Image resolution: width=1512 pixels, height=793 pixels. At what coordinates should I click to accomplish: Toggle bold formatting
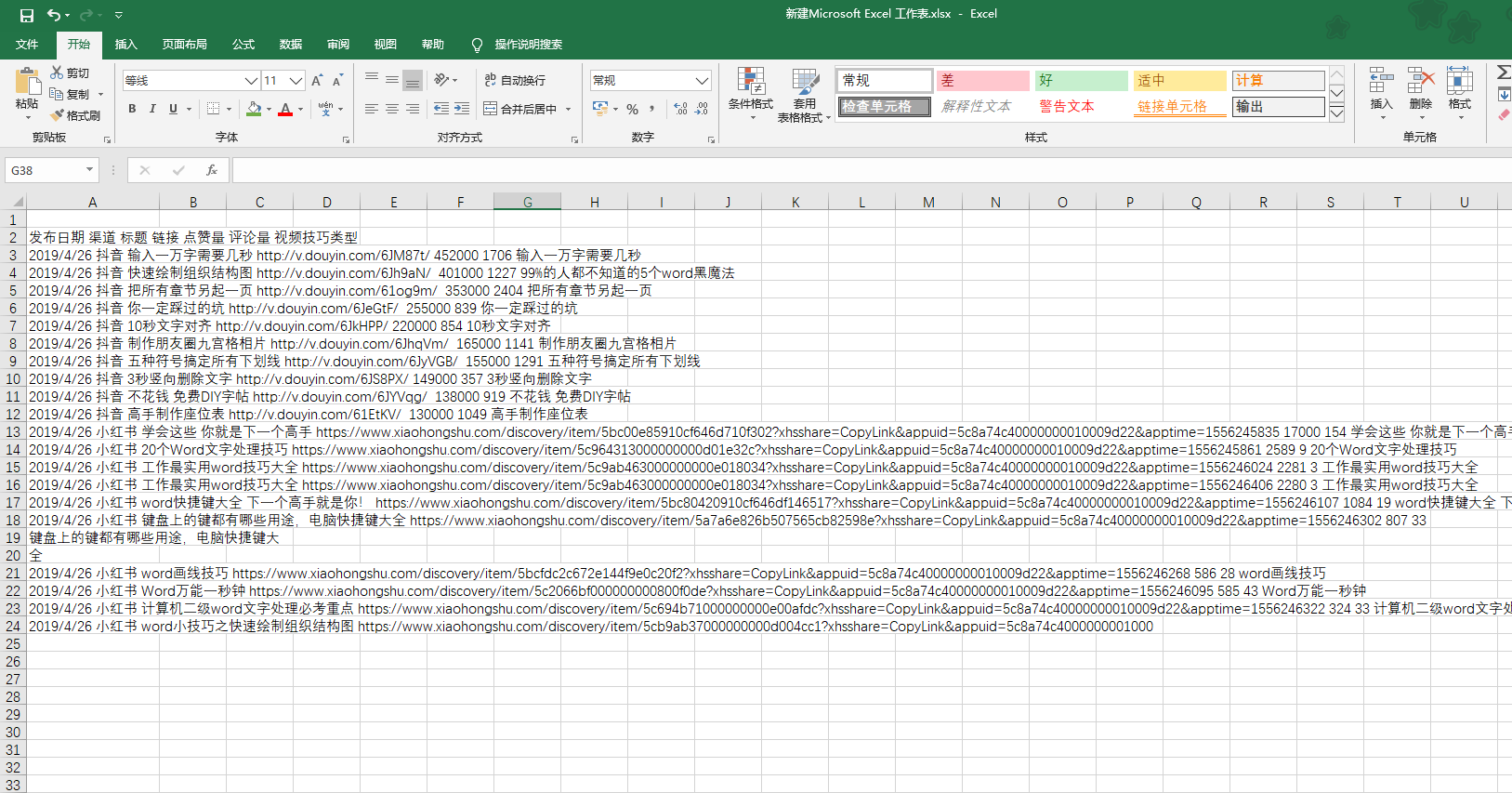click(132, 109)
